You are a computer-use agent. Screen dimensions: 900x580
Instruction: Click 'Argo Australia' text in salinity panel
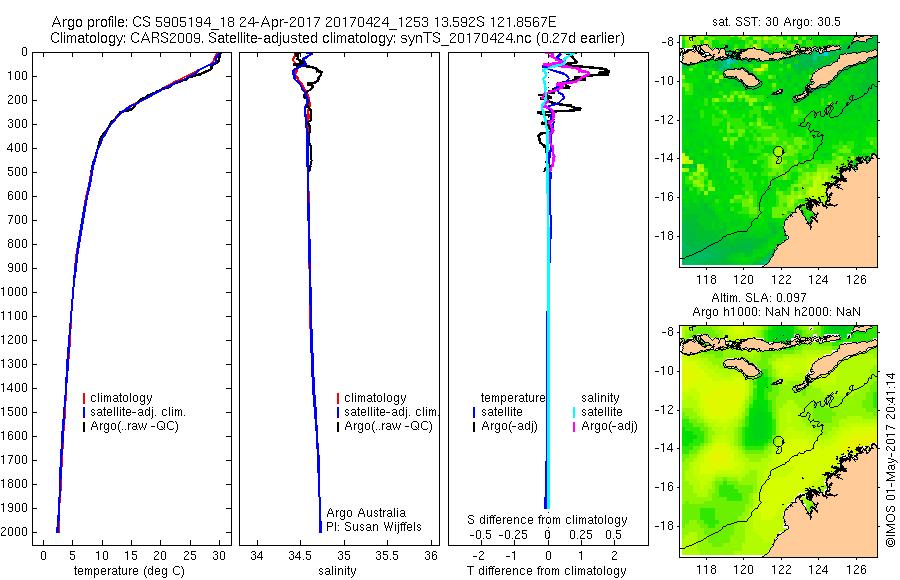(x=366, y=513)
